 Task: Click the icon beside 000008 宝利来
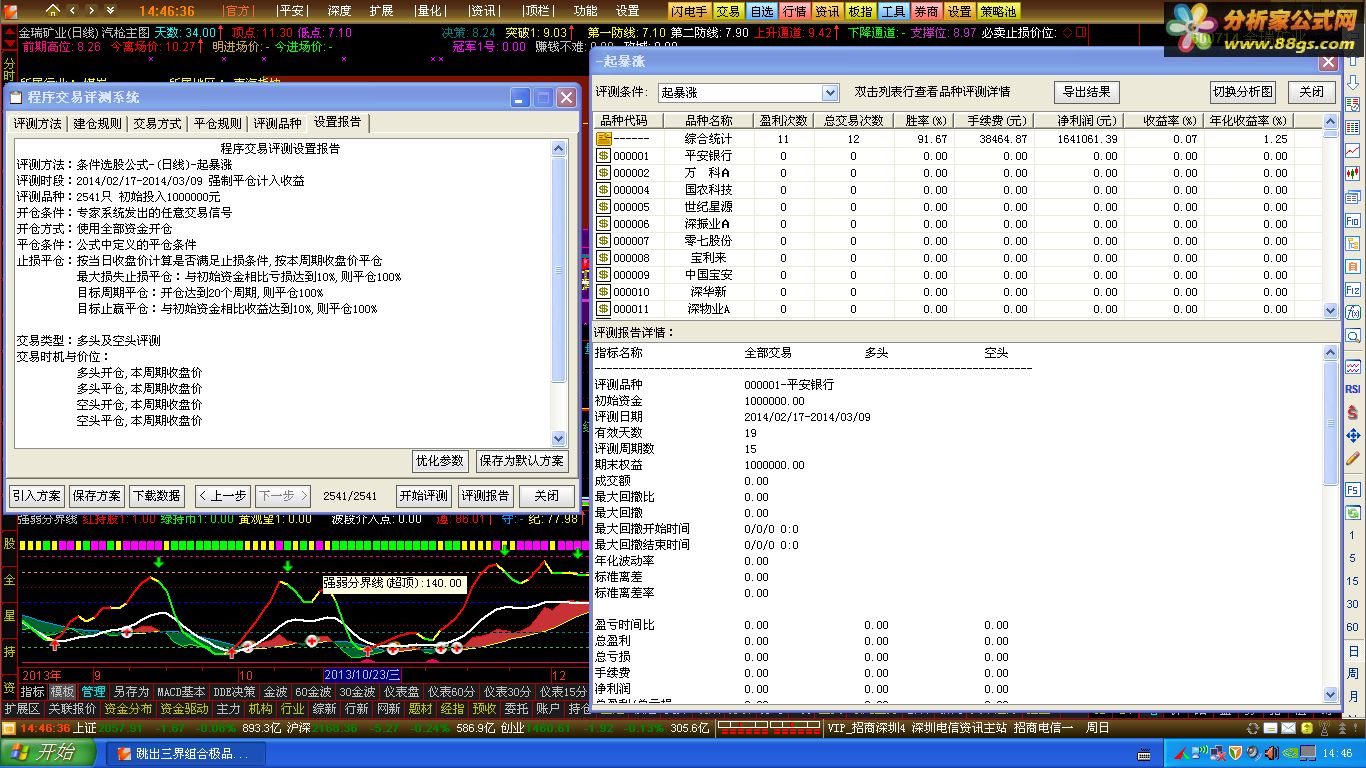click(604, 258)
